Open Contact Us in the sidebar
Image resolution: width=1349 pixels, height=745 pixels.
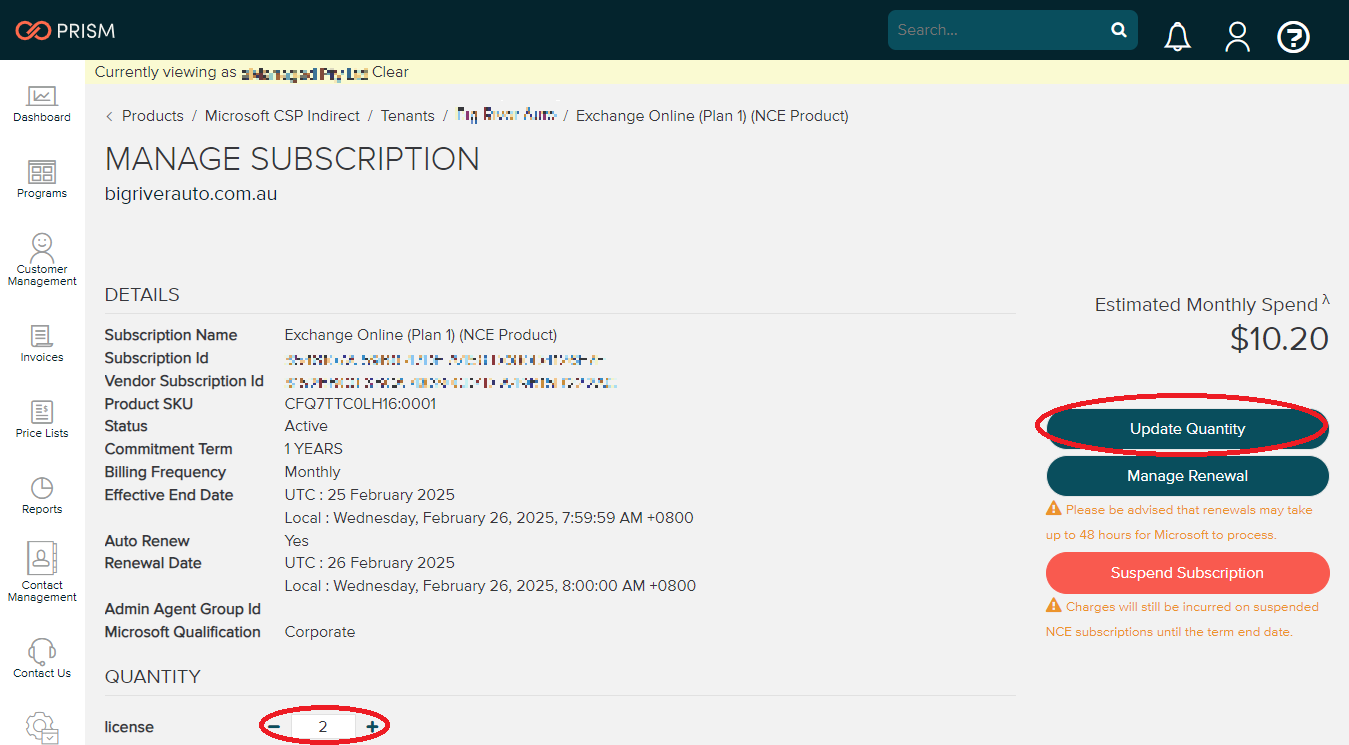point(42,659)
